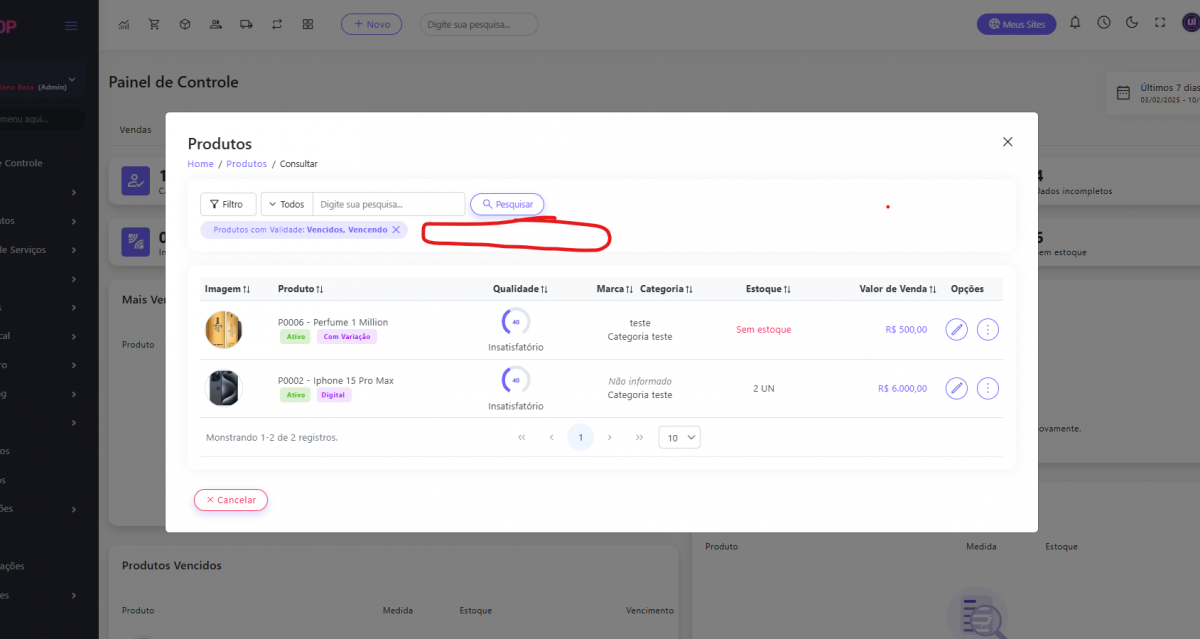Toggle fullscreen mode icon in the top bar

(x=1160, y=23)
